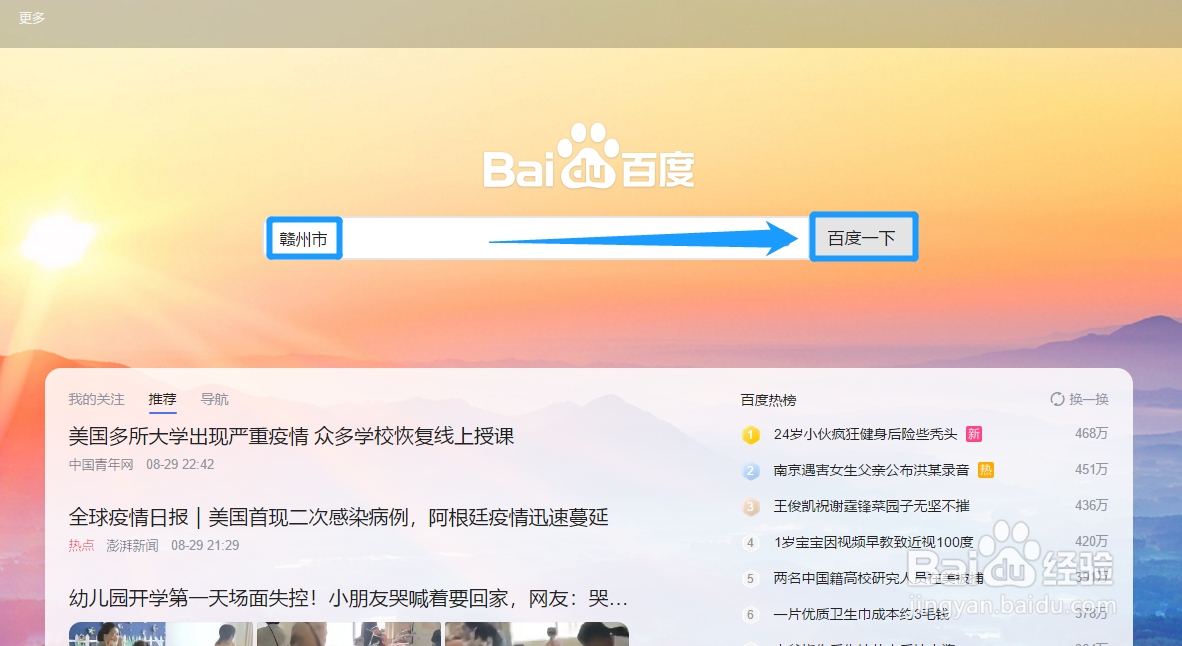Click the 08-29 22:42 timestamp
Screen dimensions: 1182x646
point(180,464)
